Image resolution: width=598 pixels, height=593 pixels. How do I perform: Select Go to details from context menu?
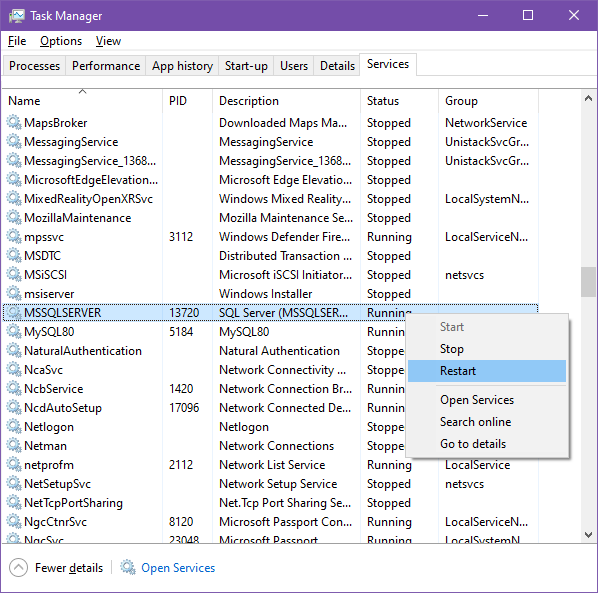(487, 444)
